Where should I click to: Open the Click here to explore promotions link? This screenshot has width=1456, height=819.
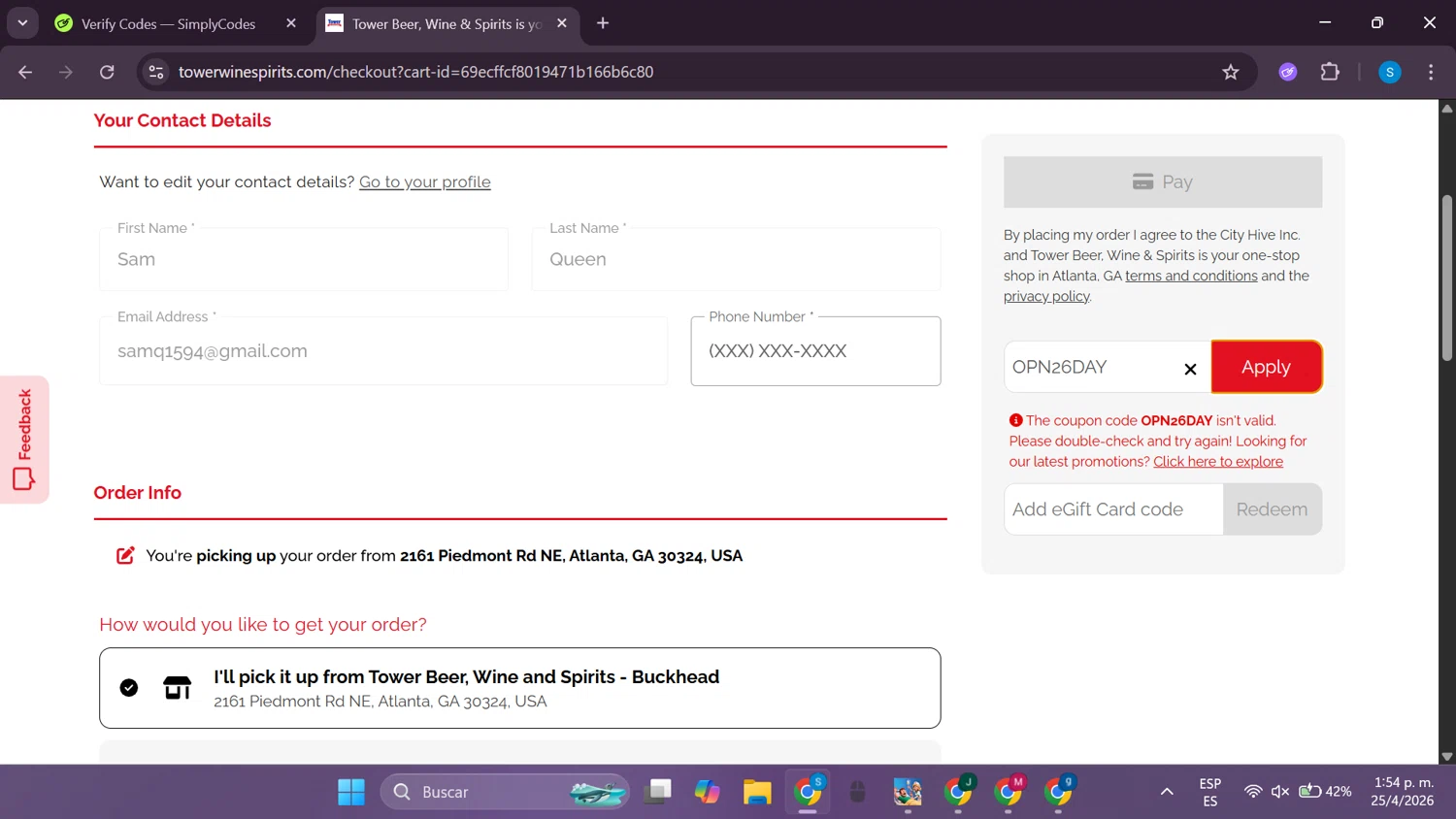[1218, 462]
